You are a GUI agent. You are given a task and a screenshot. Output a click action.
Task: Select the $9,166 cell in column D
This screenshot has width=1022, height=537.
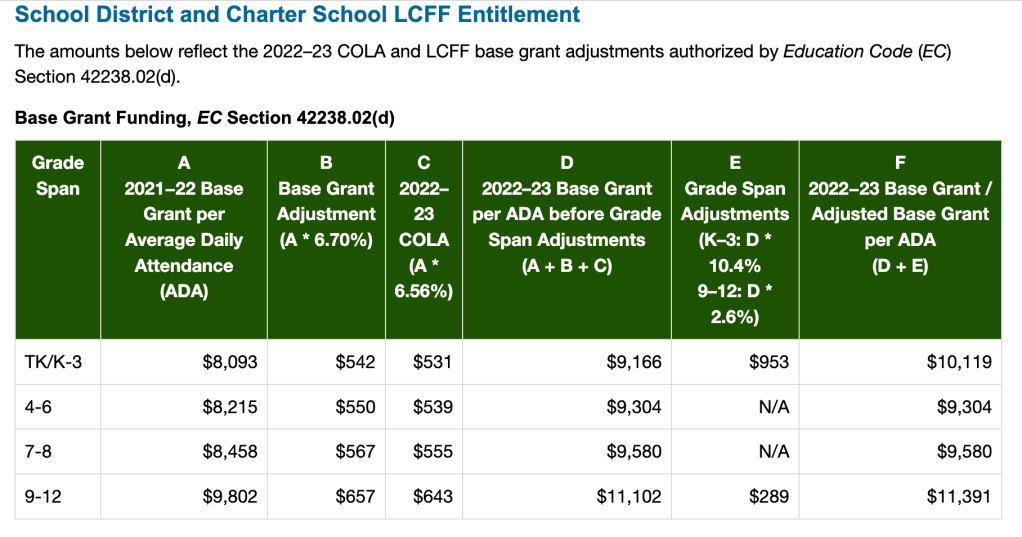point(633,362)
